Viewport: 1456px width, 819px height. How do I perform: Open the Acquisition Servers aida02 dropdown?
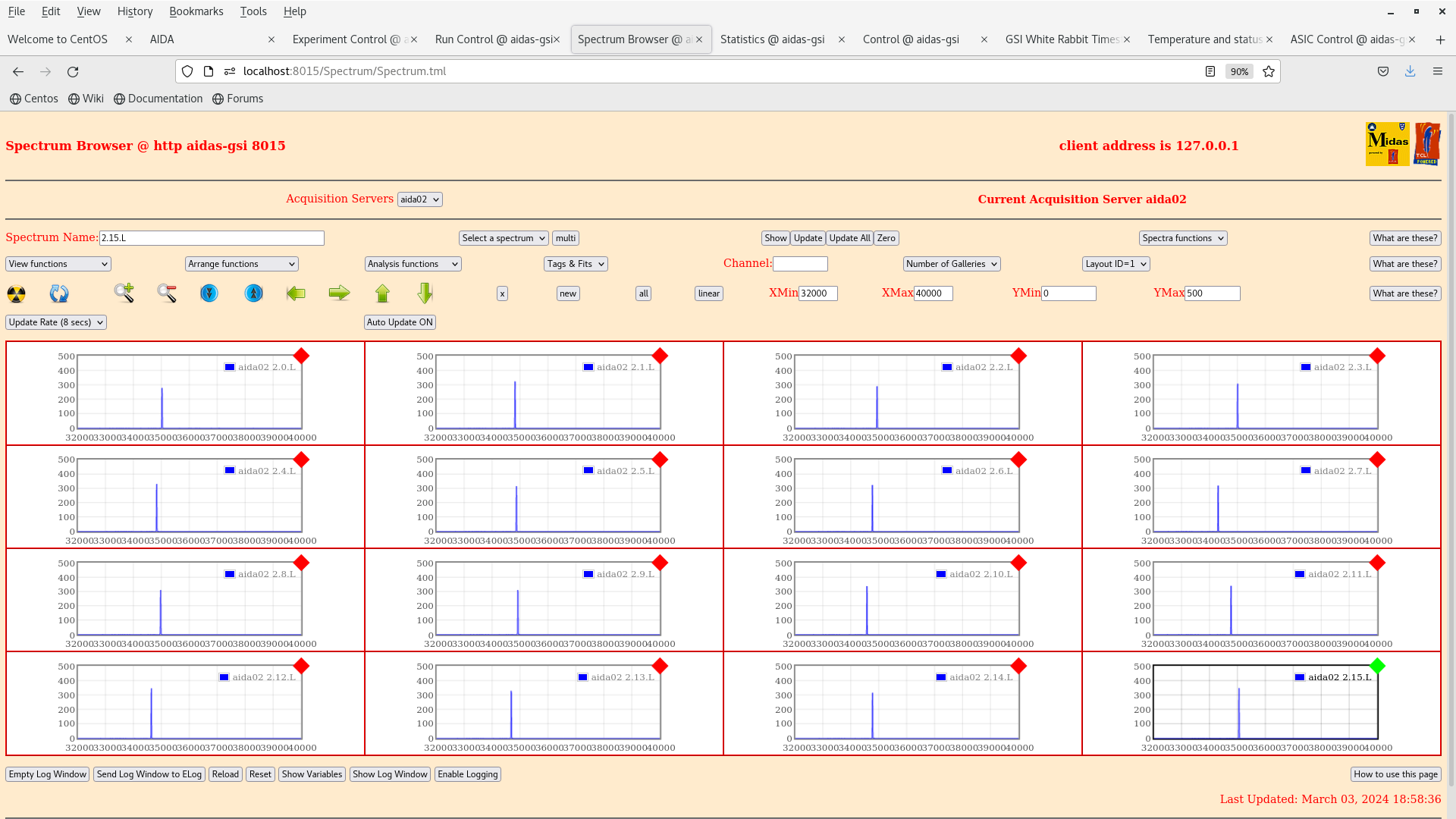click(419, 199)
